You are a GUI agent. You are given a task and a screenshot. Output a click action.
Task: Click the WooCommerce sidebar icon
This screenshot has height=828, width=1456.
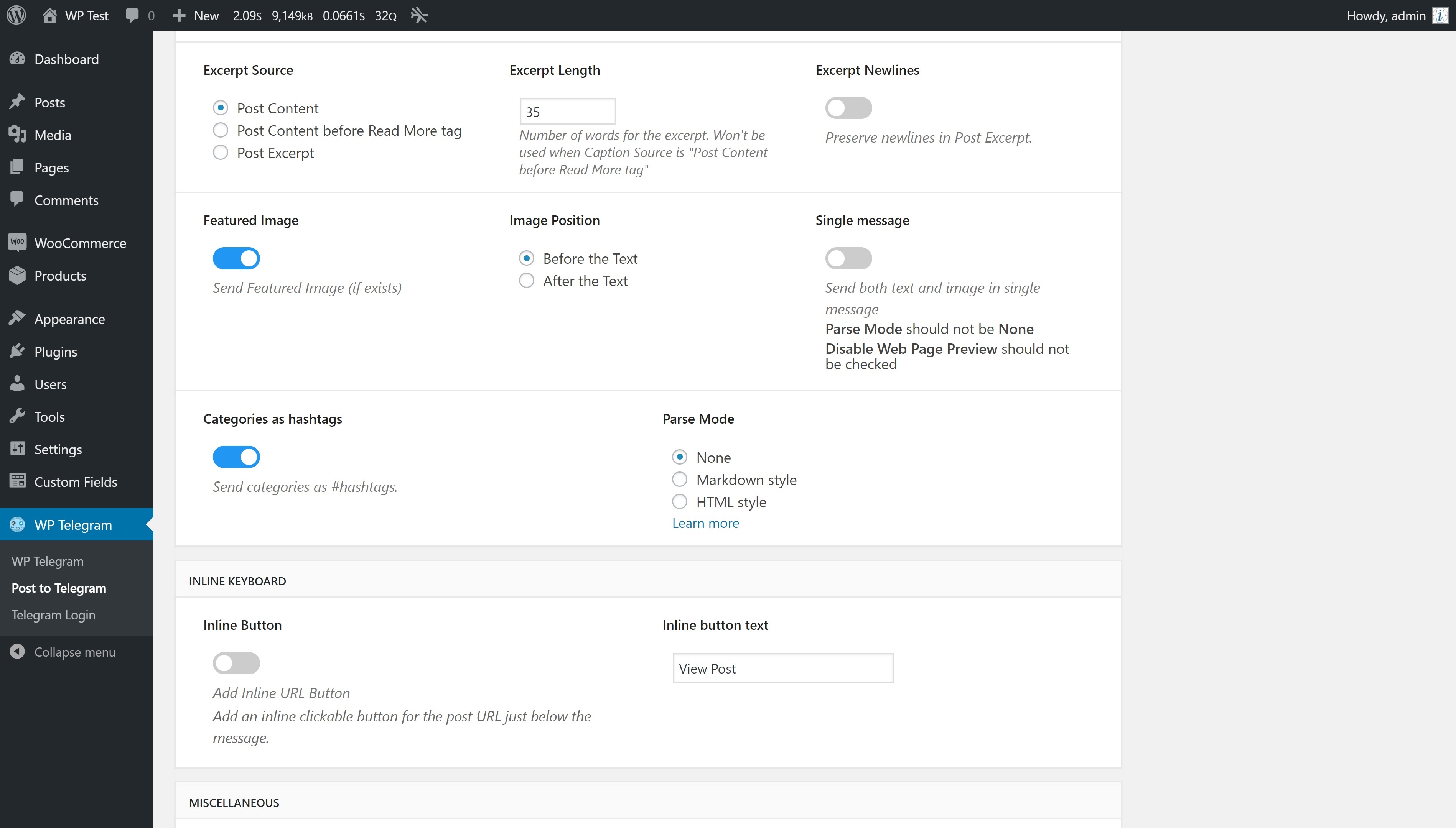tap(17, 242)
